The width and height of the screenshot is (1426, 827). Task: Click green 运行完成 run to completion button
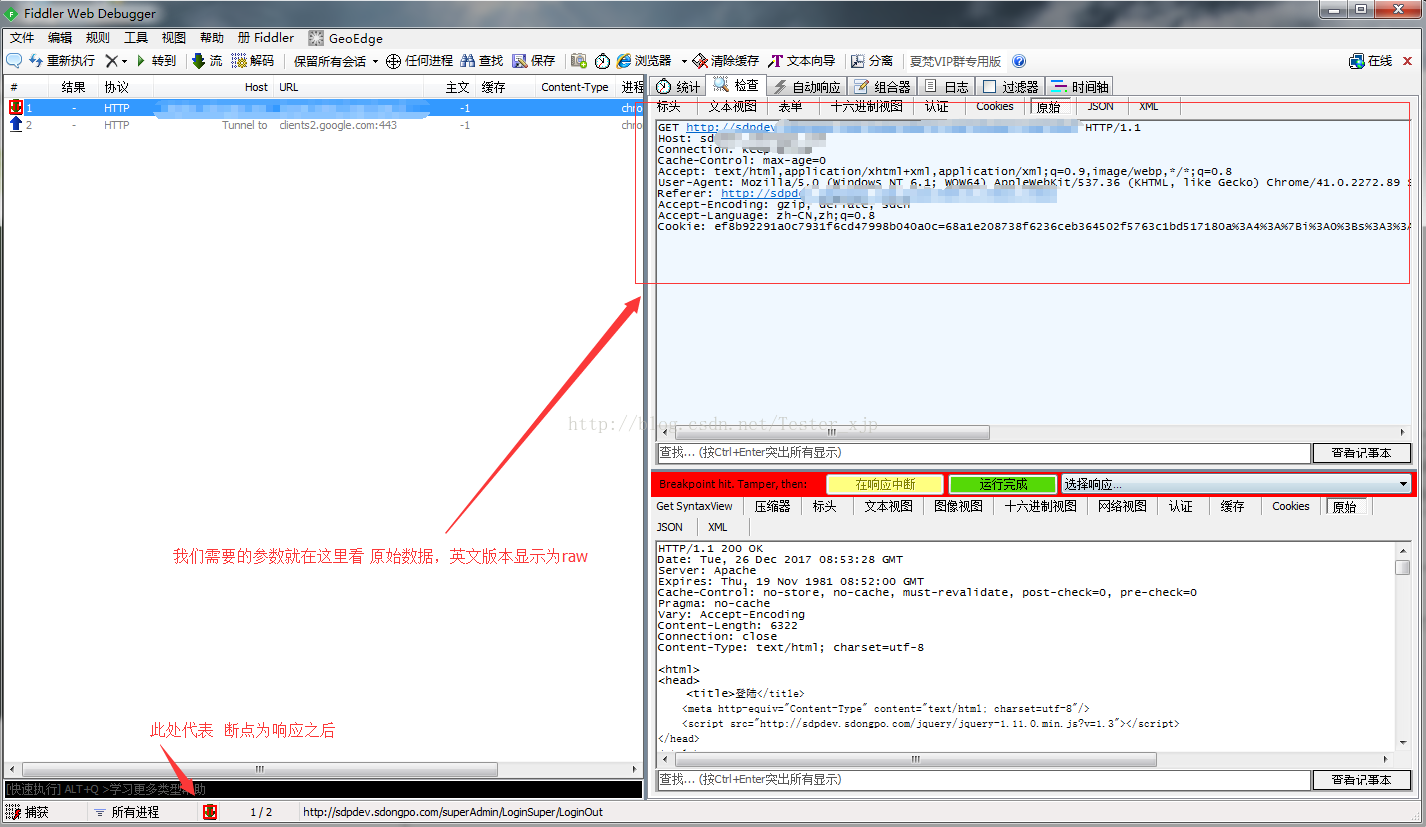(1003, 484)
